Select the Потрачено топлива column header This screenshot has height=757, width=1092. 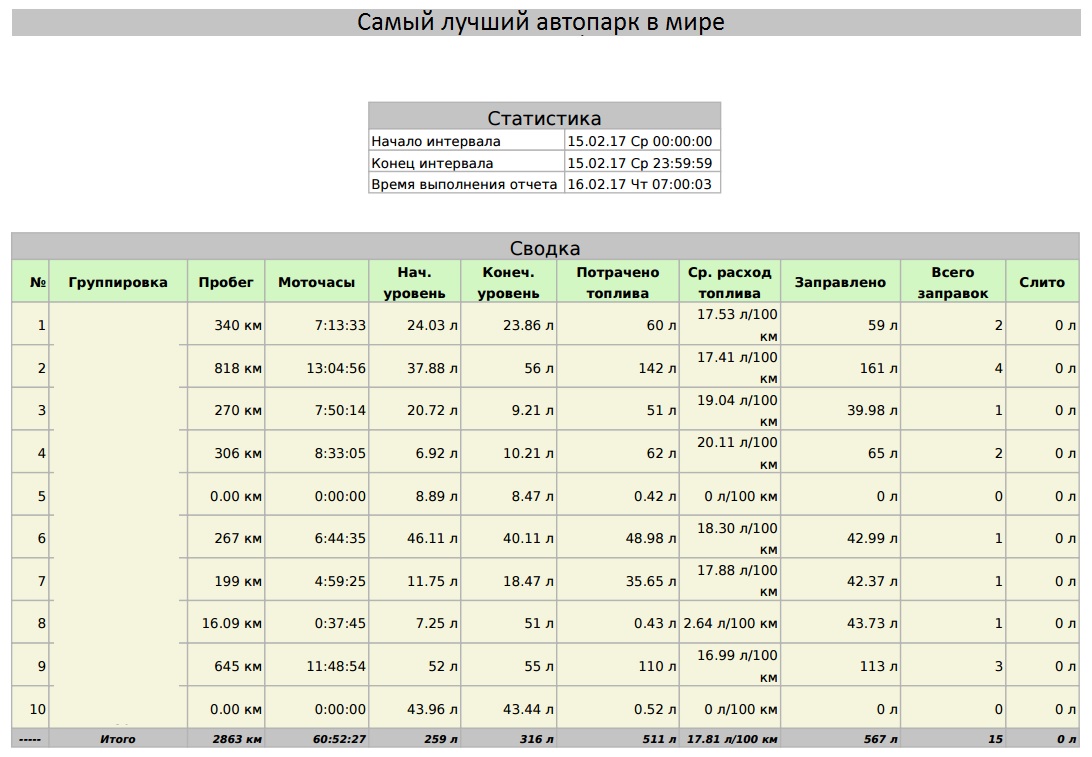(x=618, y=282)
